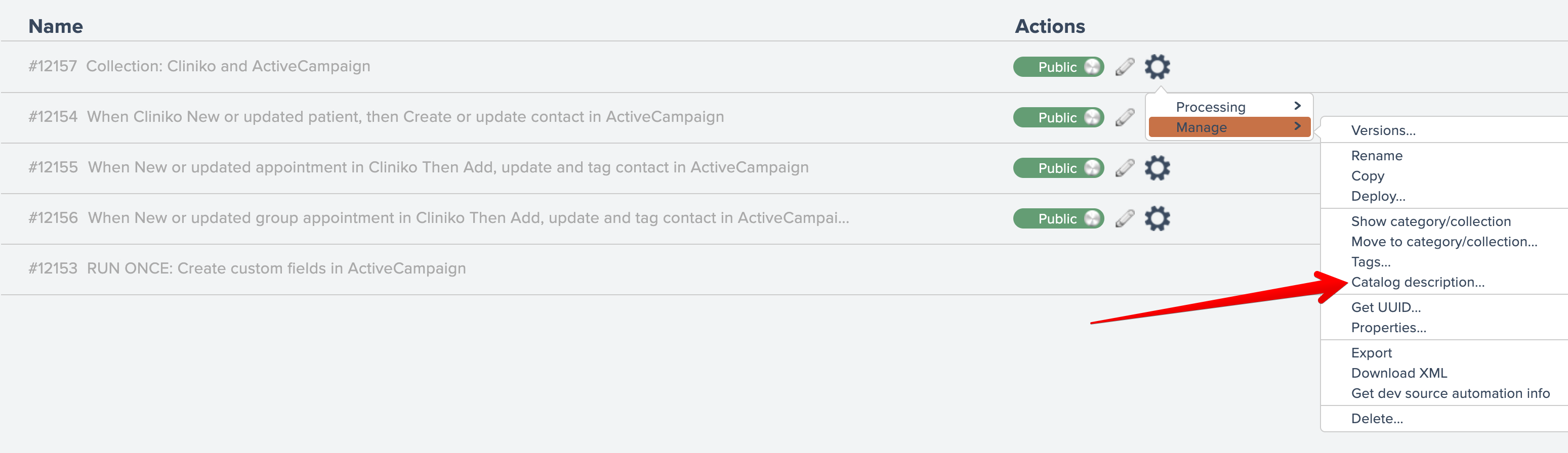Click Delete... at the menu bottom
This screenshot has height=453, width=1568.
tap(1376, 419)
